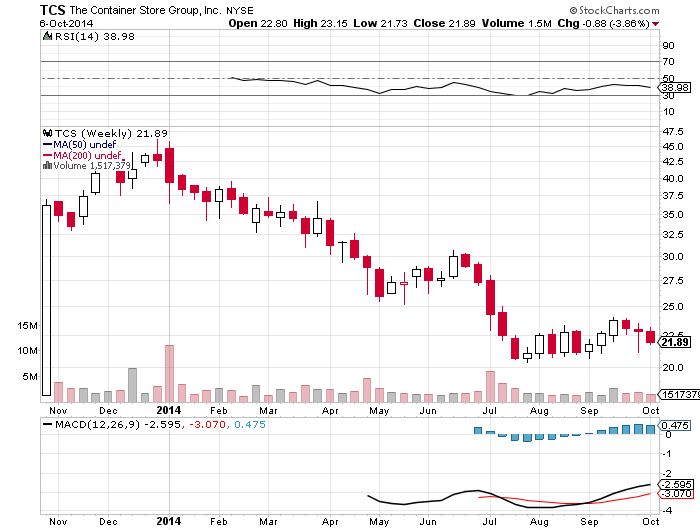Click the -2.595 MACD line axis tag

point(675,484)
